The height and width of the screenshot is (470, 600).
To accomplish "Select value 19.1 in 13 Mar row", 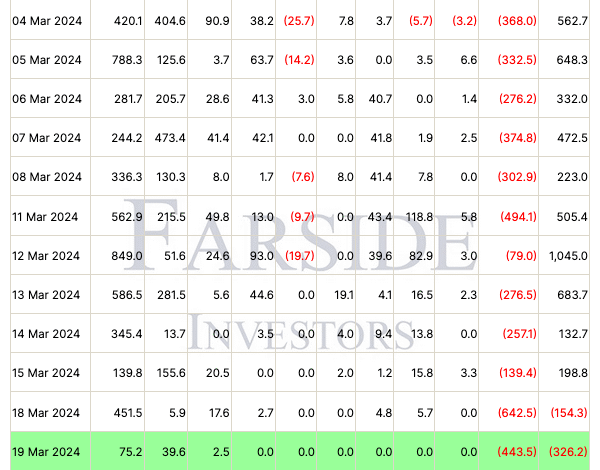I will click(344, 295).
